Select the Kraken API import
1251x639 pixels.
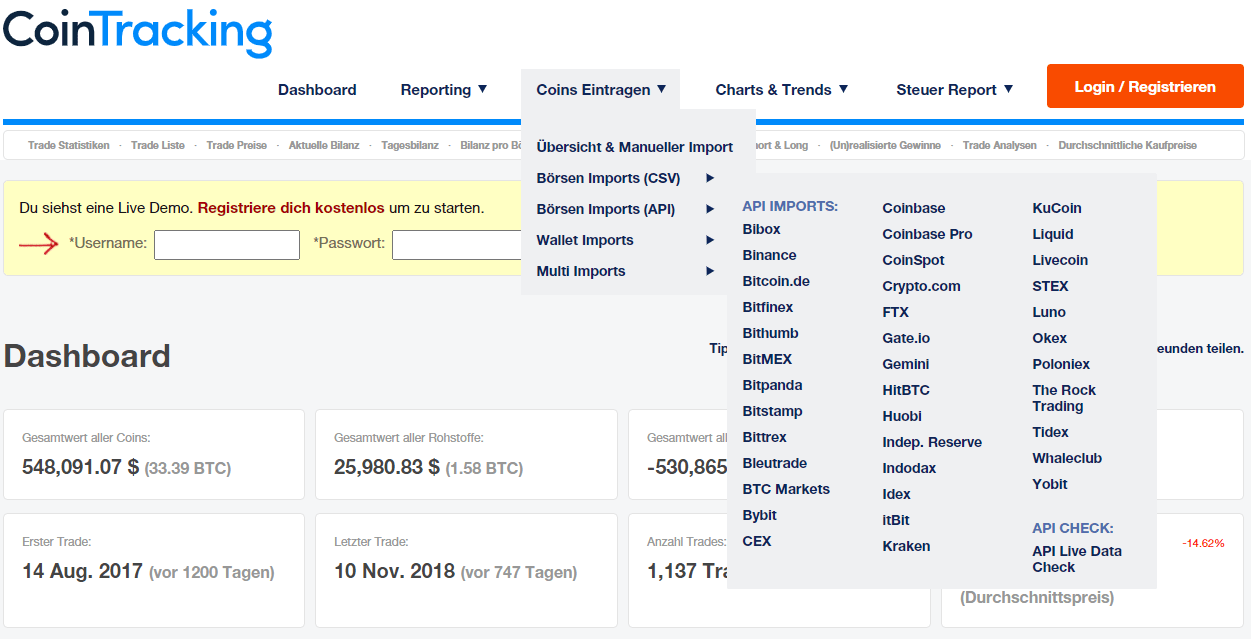point(906,546)
